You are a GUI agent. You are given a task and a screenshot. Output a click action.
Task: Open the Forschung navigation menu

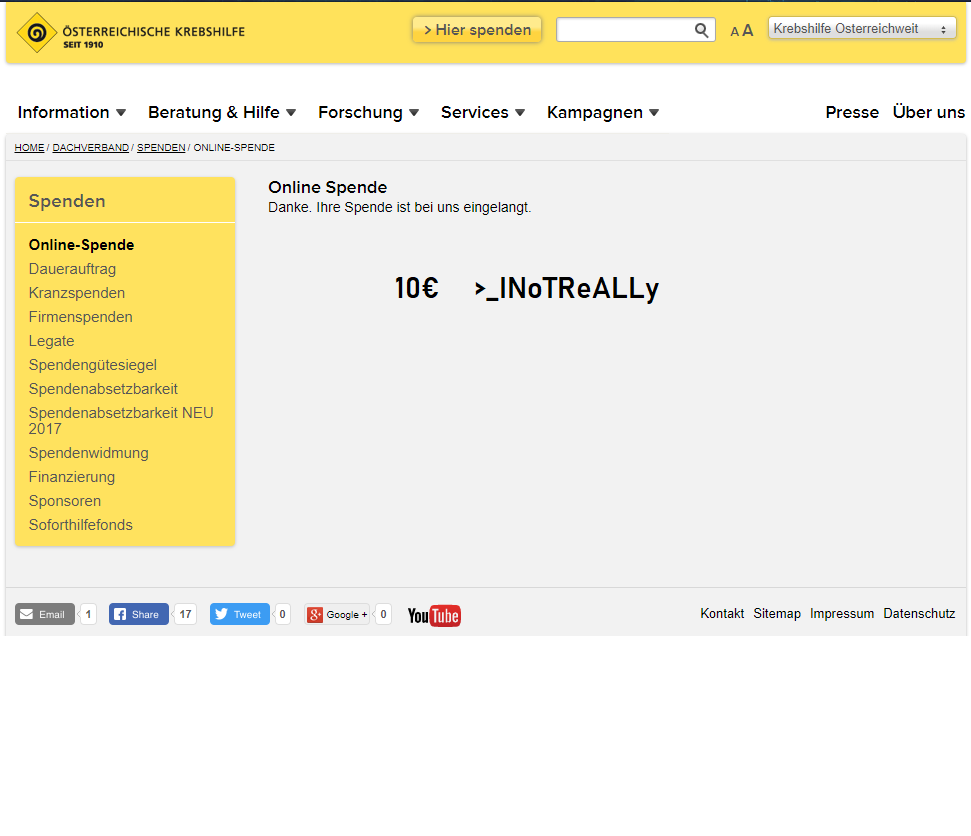coord(368,112)
